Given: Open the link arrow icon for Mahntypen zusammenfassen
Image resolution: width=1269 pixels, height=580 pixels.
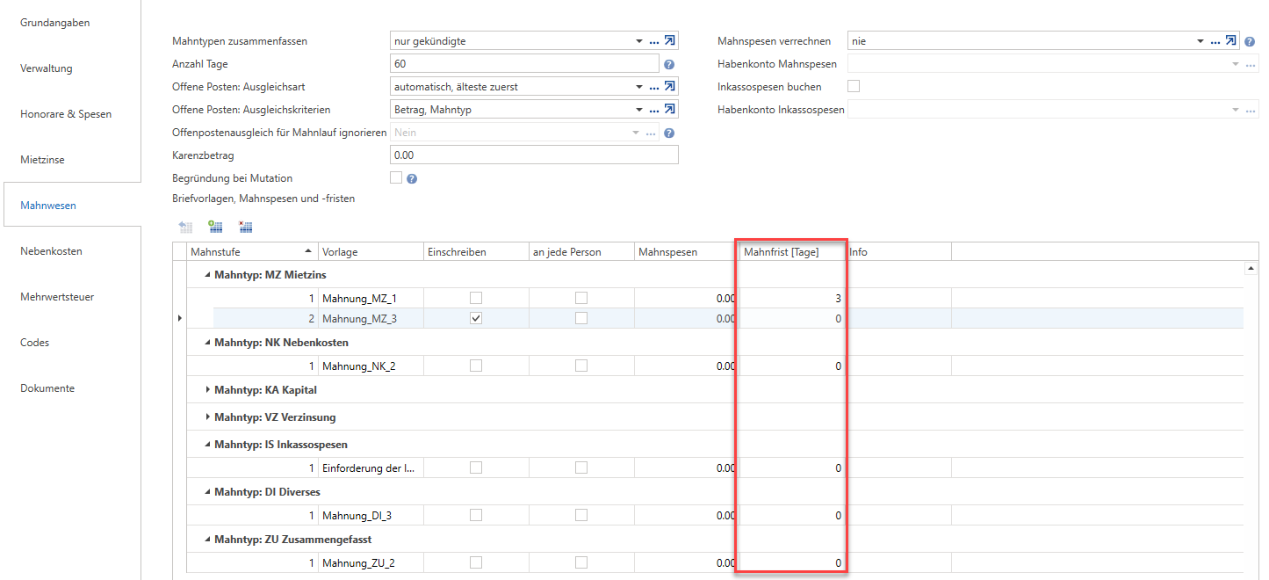Looking at the screenshot, I should tap(671, 41).
